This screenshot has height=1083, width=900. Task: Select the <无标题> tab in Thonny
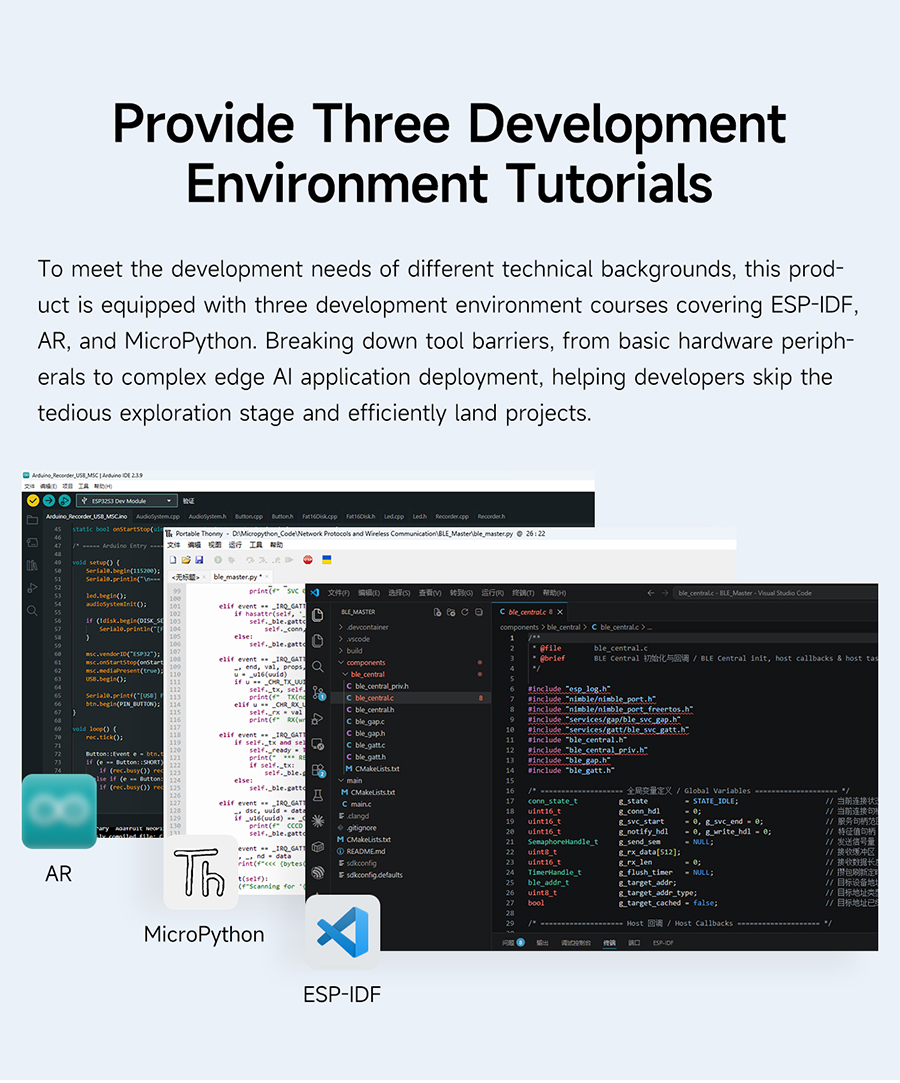click(187, 577)
